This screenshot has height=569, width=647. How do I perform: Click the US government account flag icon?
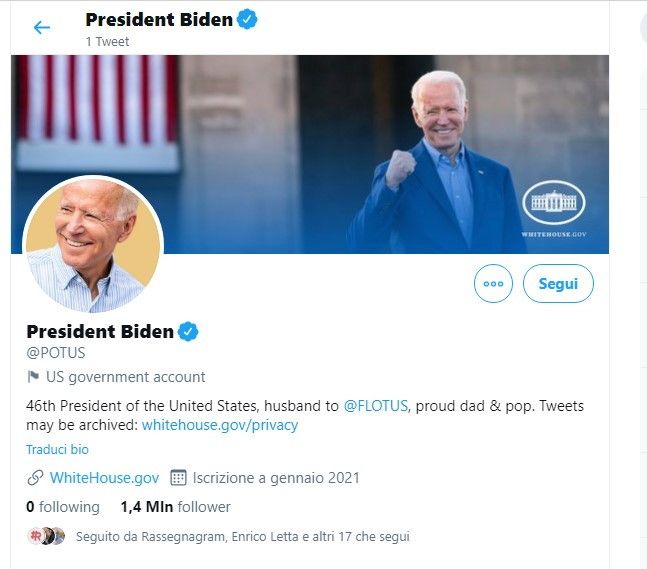33,377
